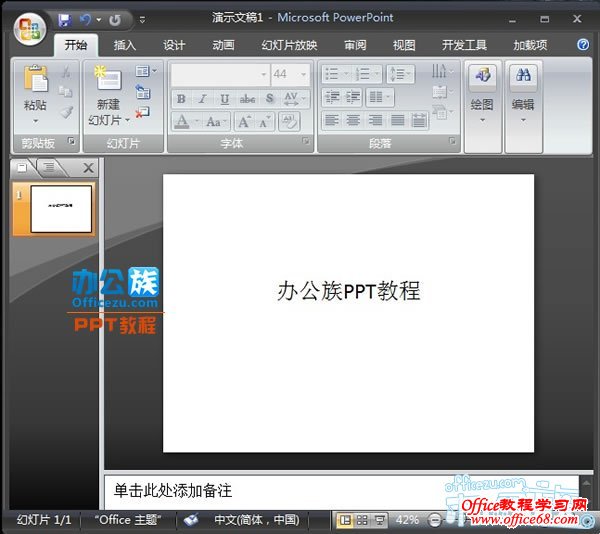The height and width of the screenshot is (534, 600).
Task: Toggle Bold formatting
Action: pyautogui.click(x=181, y=99)
